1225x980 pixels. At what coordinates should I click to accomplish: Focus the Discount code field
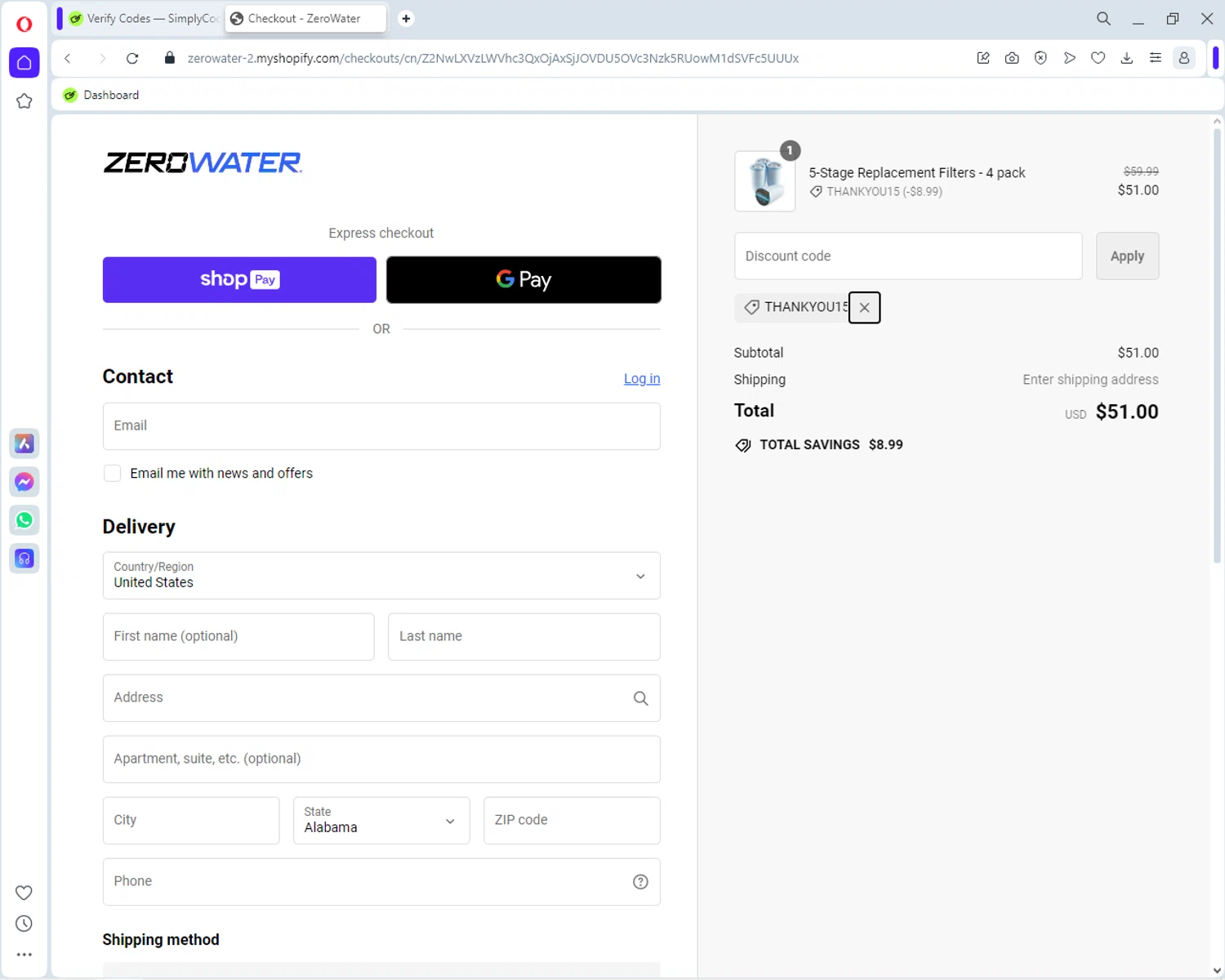[x=908, y=256]
